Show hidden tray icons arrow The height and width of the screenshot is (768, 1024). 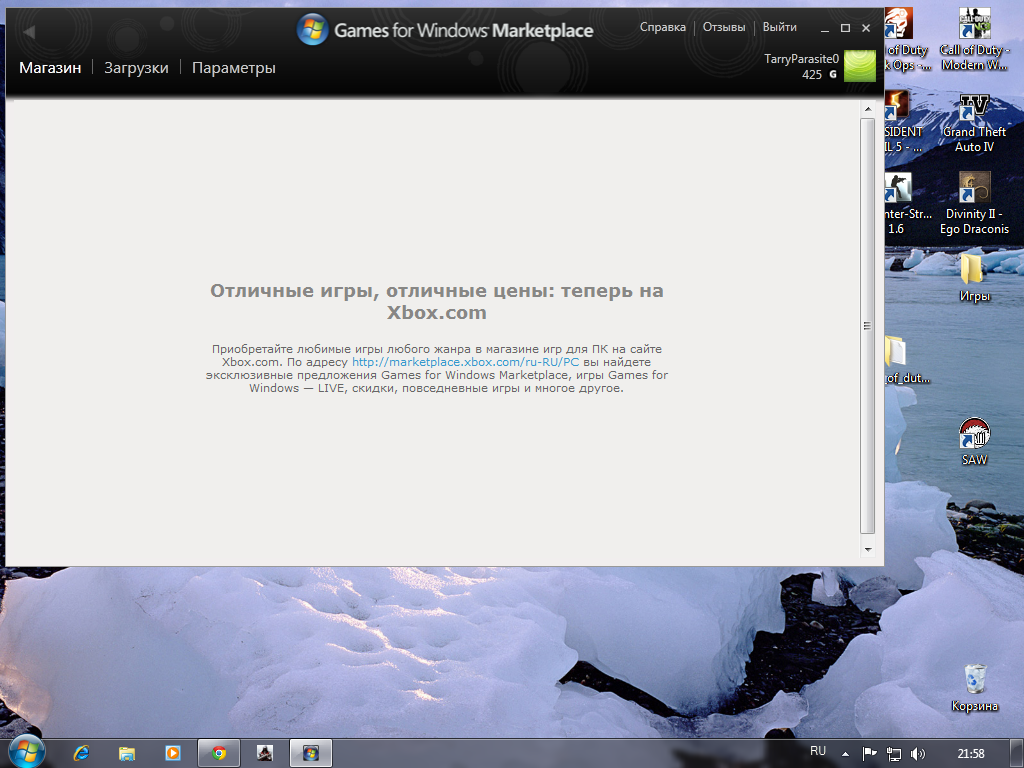844,753
